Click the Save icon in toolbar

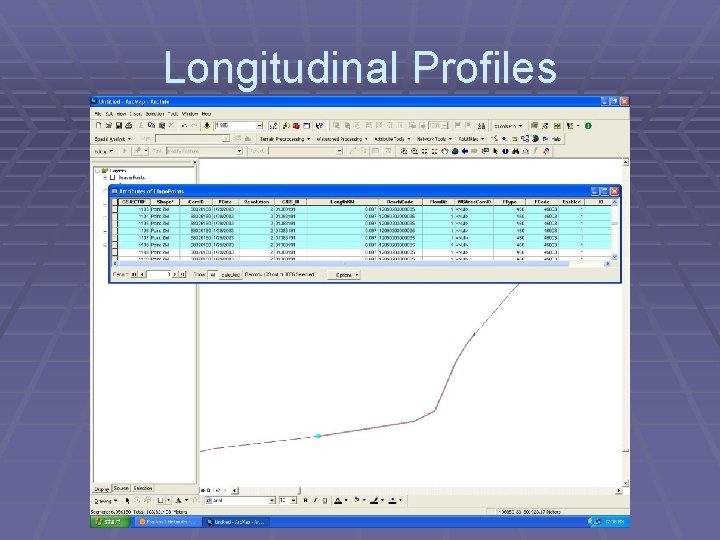[119, 125]
